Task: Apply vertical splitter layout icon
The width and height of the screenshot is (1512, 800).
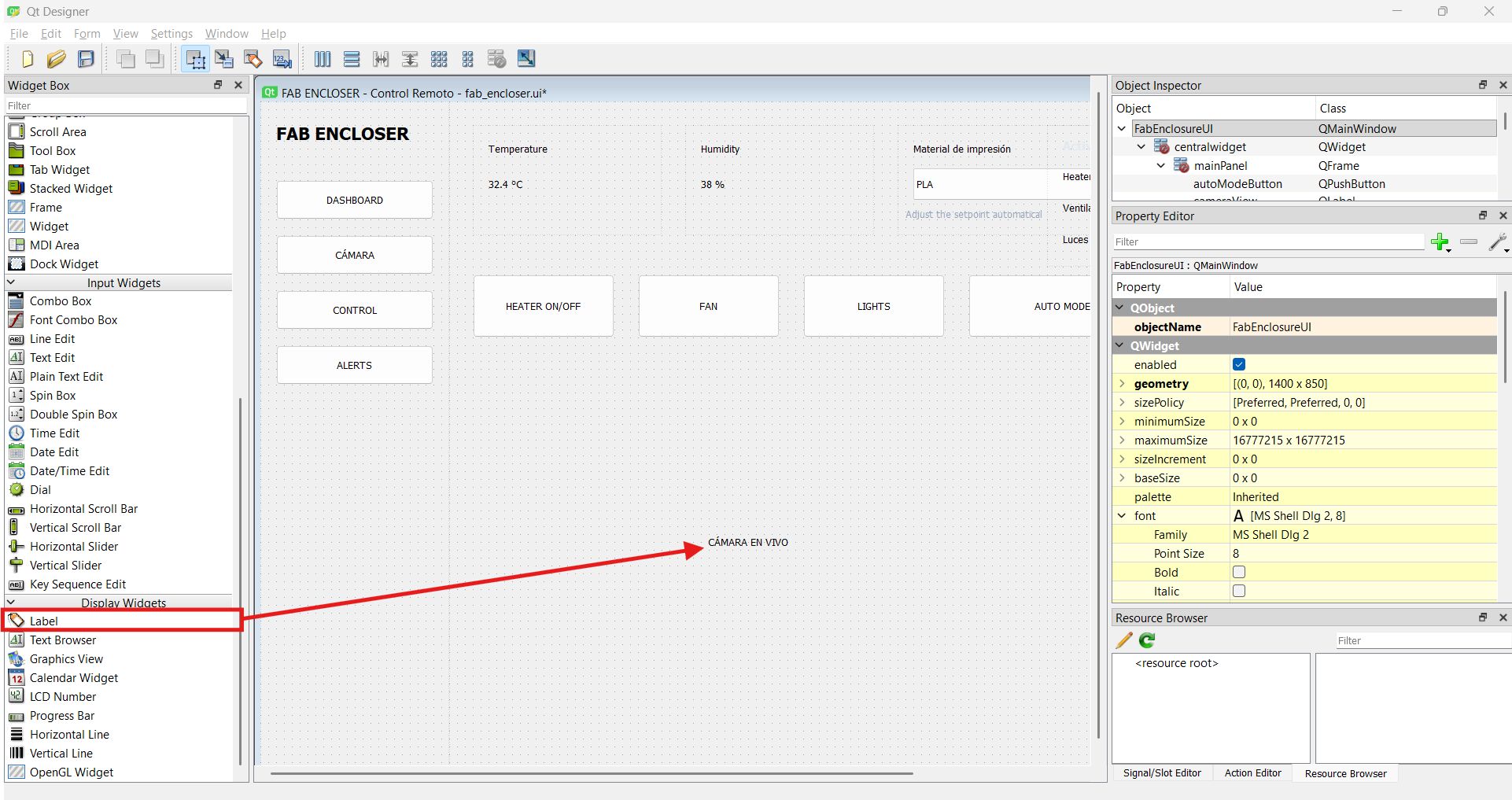Action: click(410, 59)
